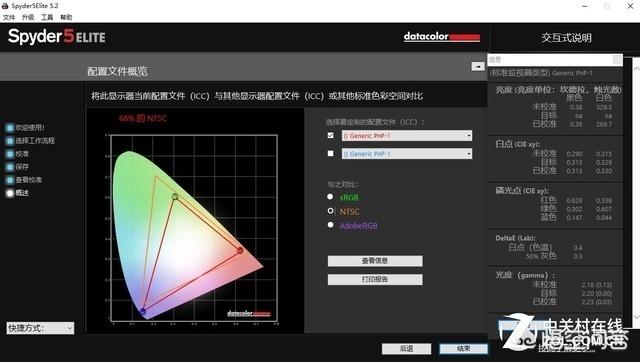Viewport: 640px width, 362px height.
Task: Click the 保存 step icon in sidebar
Action: point(10,167)
